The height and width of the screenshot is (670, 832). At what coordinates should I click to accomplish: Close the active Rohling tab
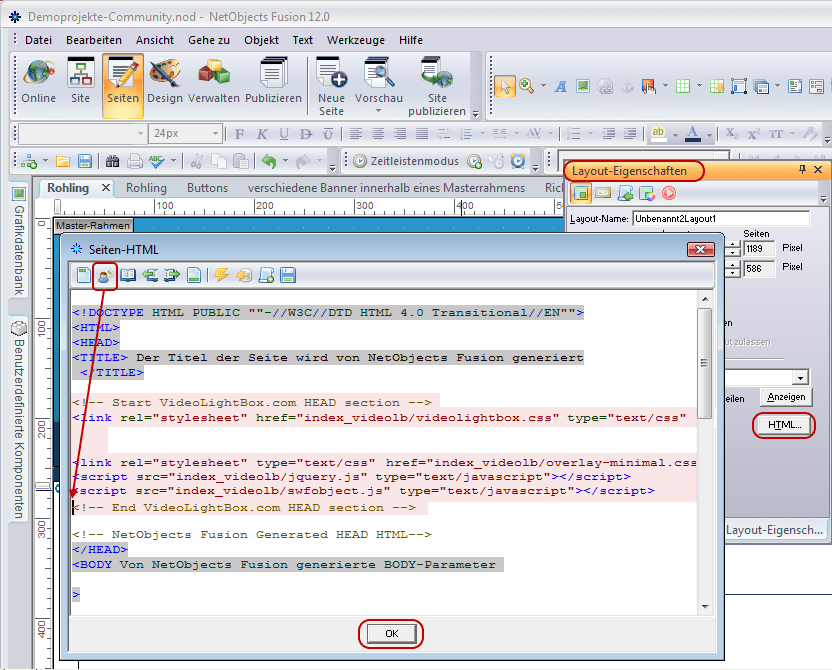106,187
